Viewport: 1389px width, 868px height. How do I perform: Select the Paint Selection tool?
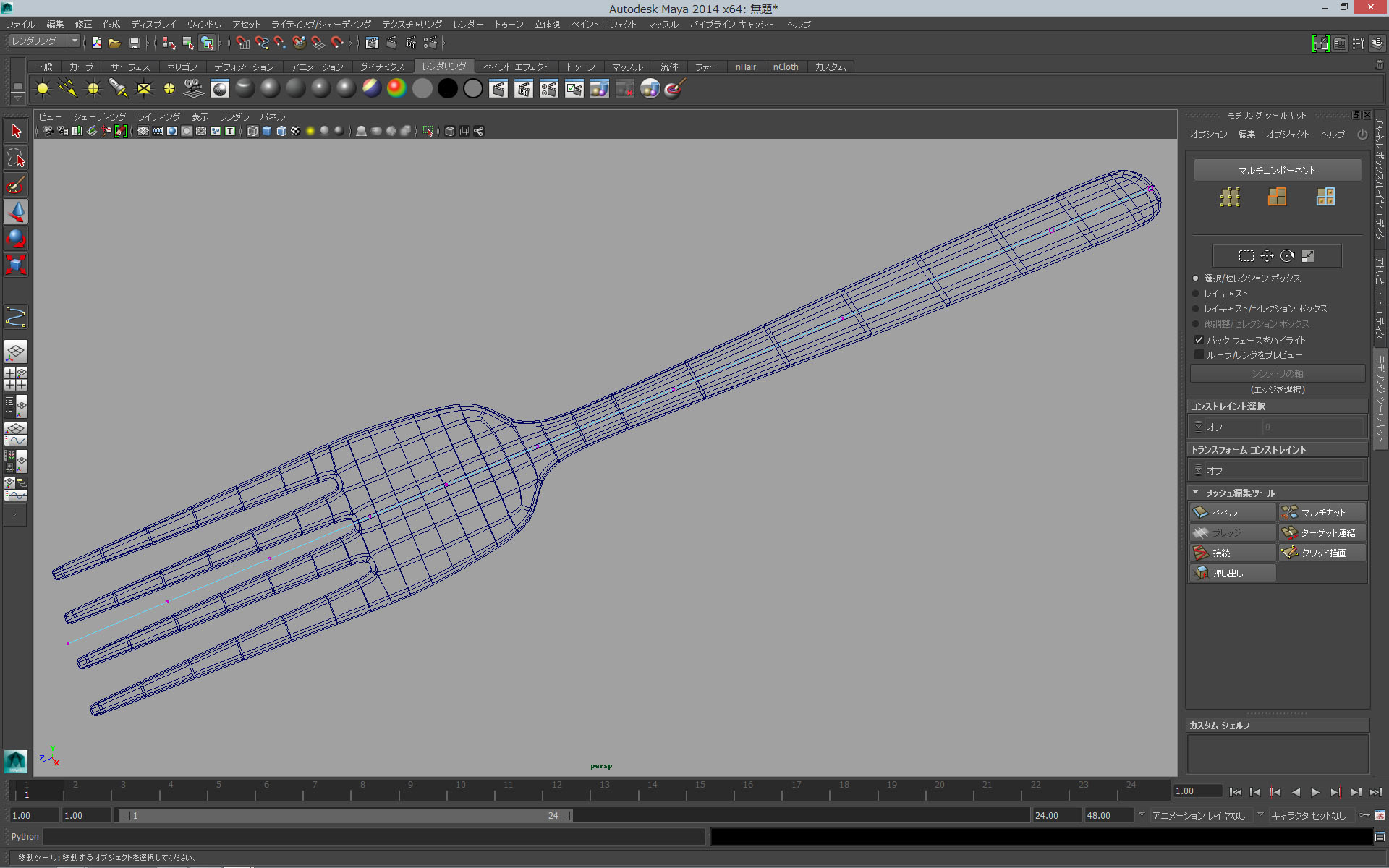[x=16, y=185]
